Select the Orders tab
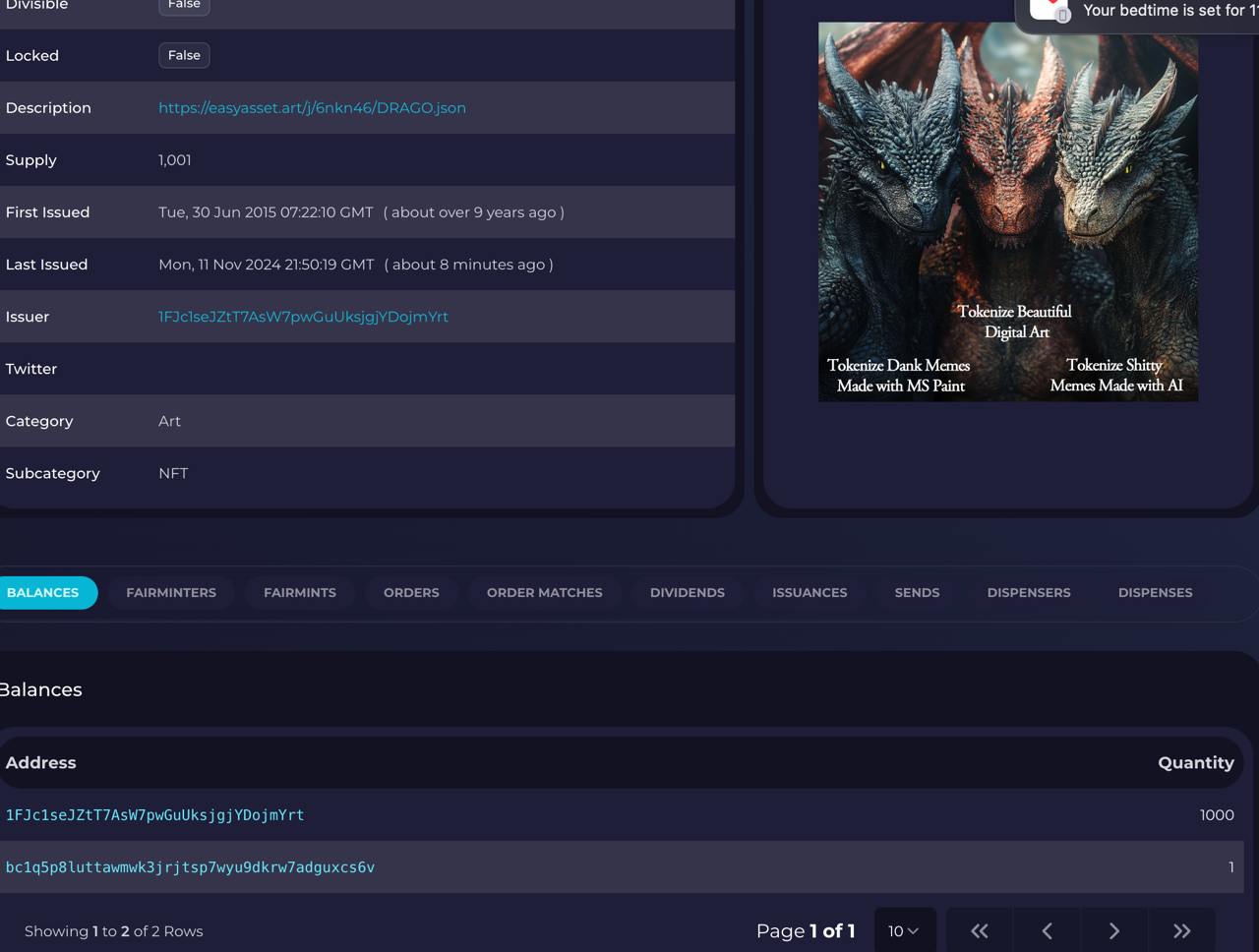The height and width of the screenshot is (952, 1259). [x=411, y=592]
